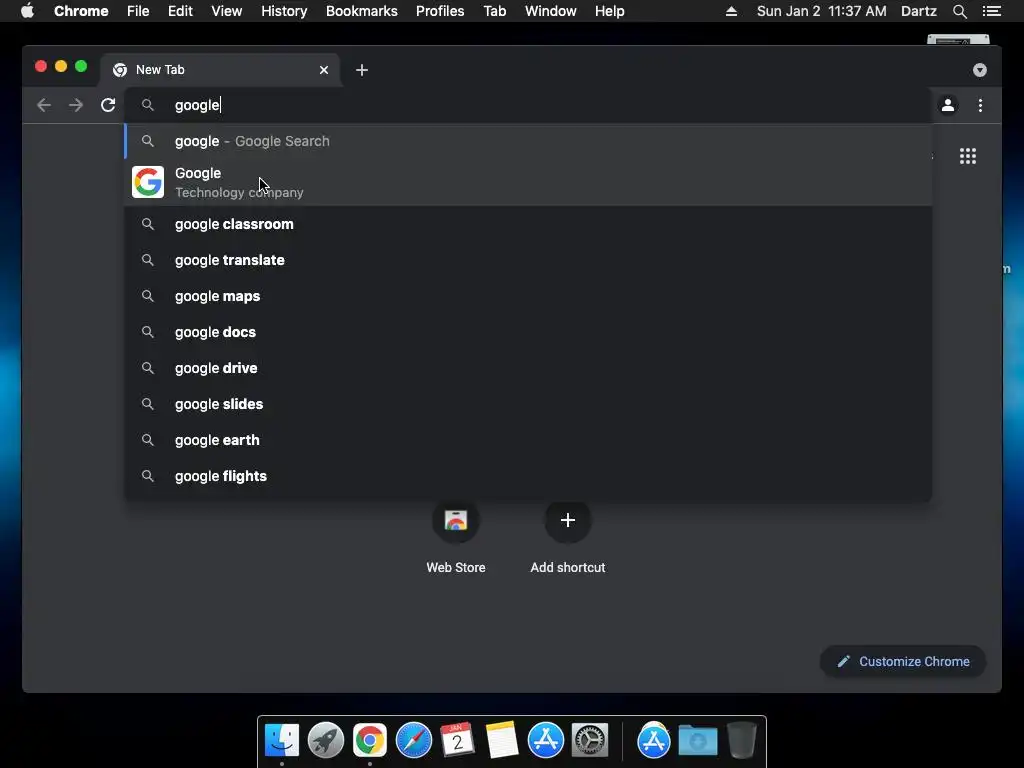Close the New Tab tab
The height and width of the screenshot is (768, 1024).
click(x=324, y=70)
